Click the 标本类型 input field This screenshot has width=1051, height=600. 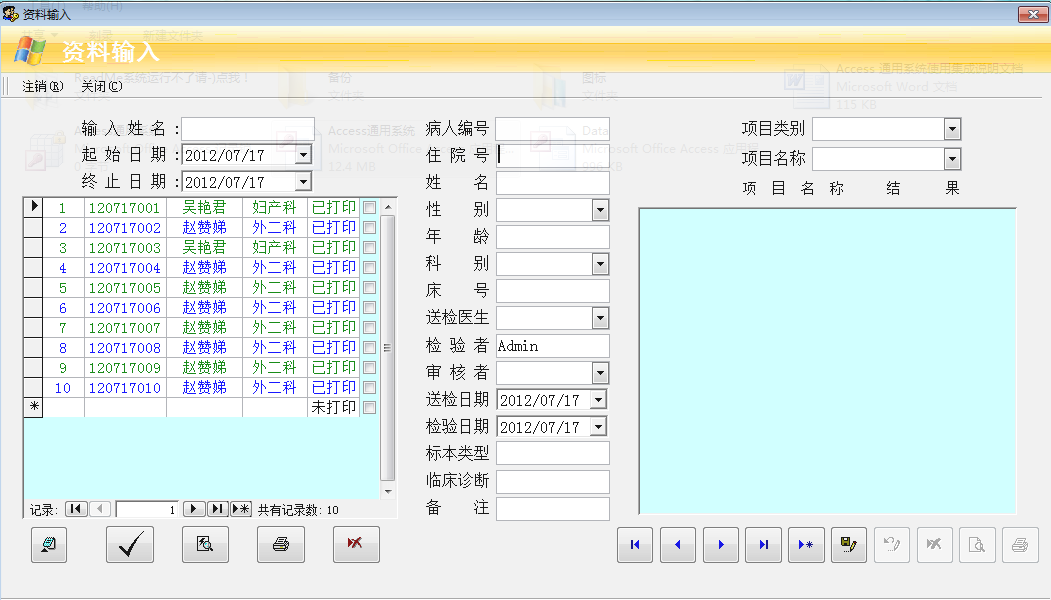click(553, 453)
